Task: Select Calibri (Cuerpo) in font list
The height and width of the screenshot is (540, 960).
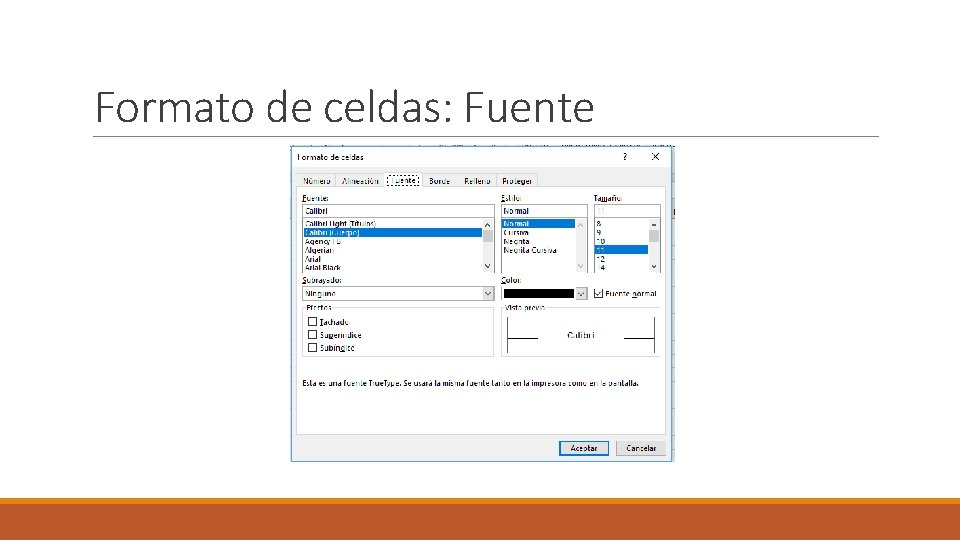Action: click(x=392, y=233)
